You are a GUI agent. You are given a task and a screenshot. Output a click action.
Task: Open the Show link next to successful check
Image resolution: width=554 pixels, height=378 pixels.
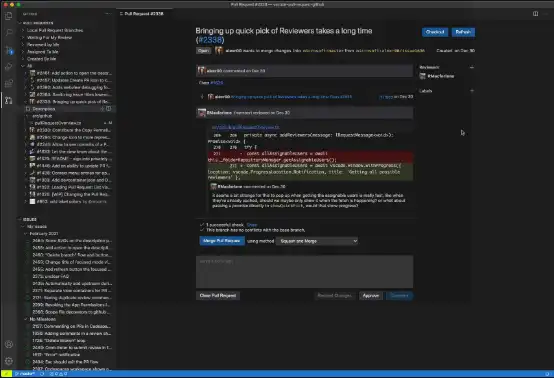pos(252,225)
